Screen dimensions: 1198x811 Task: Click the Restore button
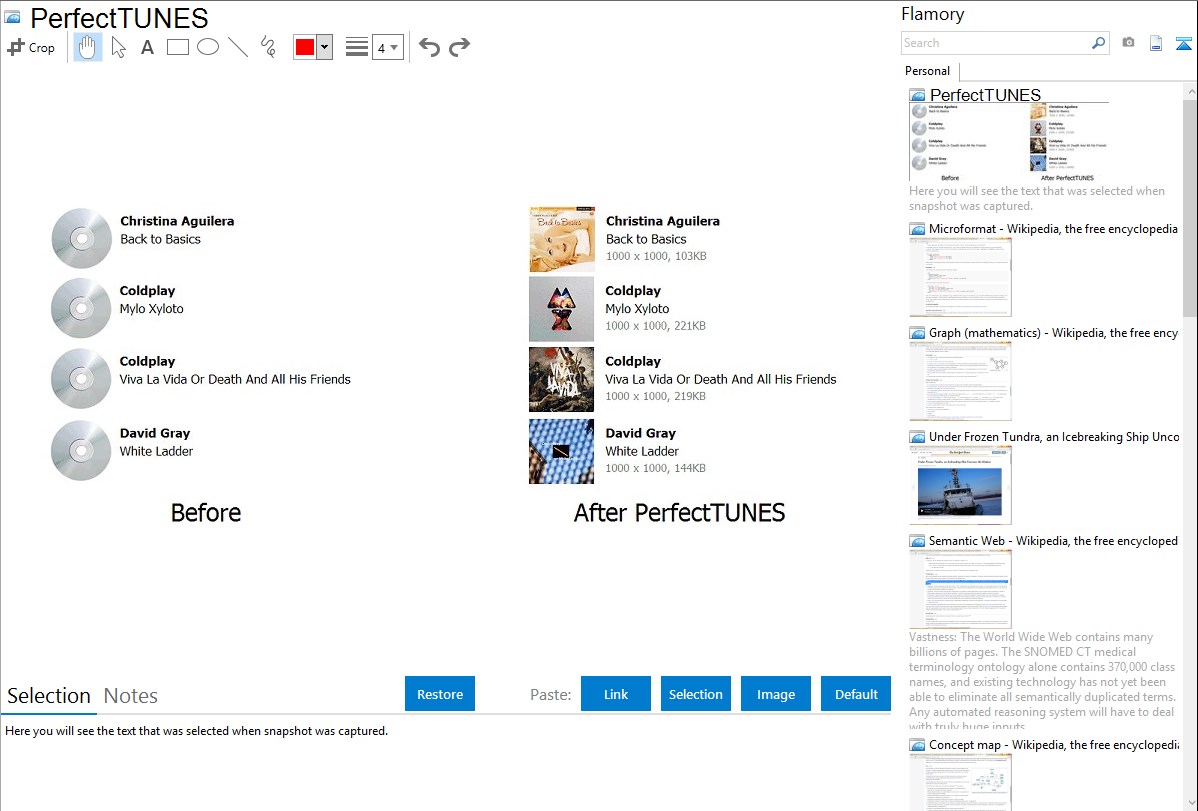point(440,694)
